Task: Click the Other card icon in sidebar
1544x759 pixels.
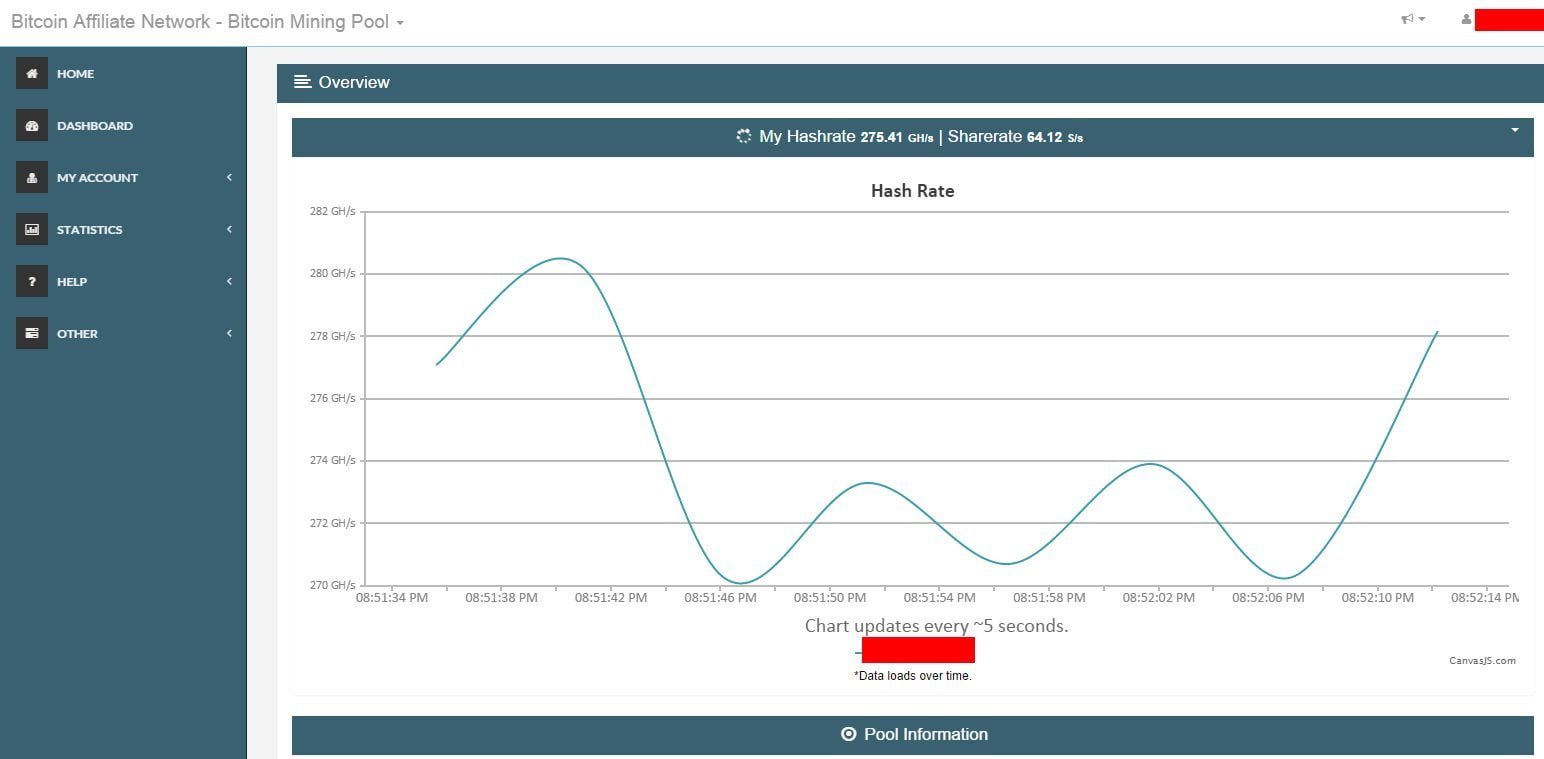Action: 32,333
